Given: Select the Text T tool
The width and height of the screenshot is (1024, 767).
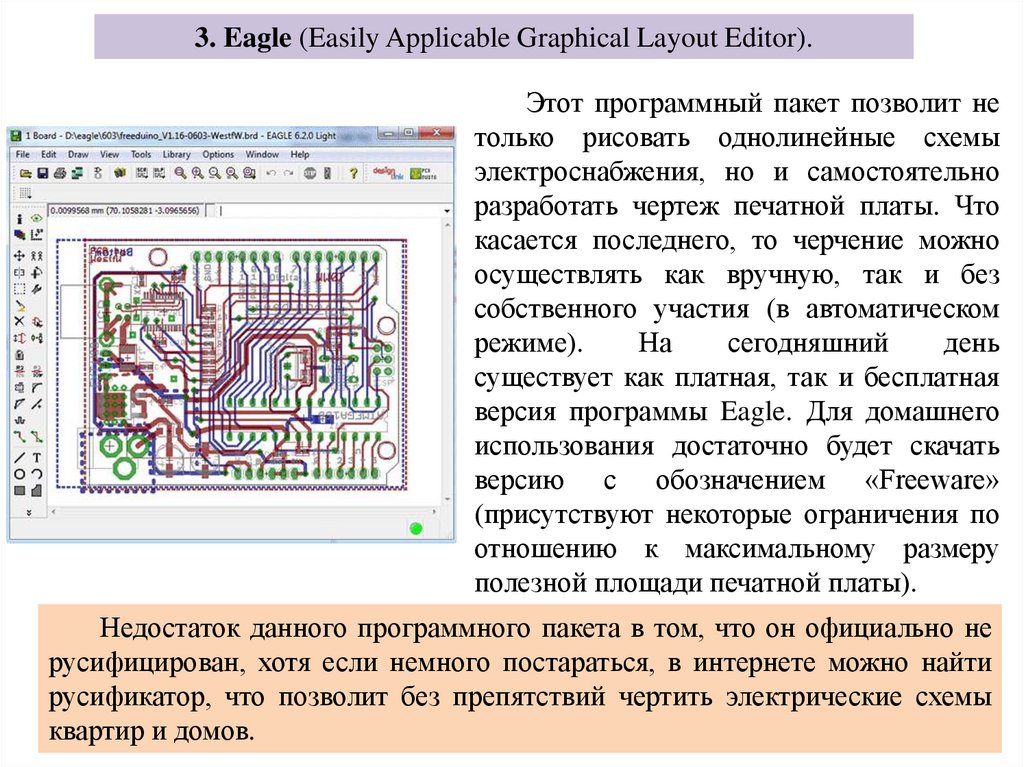Looking at the screenshot, I should coord(37,457).
